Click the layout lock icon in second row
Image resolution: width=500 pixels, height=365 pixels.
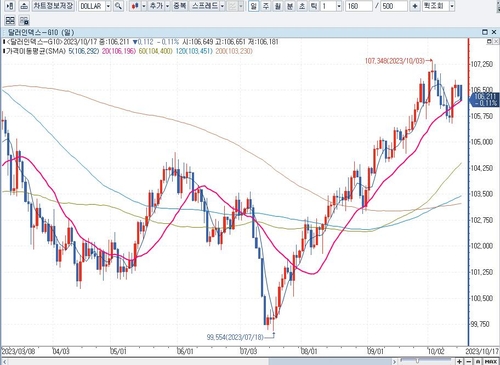[24, 21]
